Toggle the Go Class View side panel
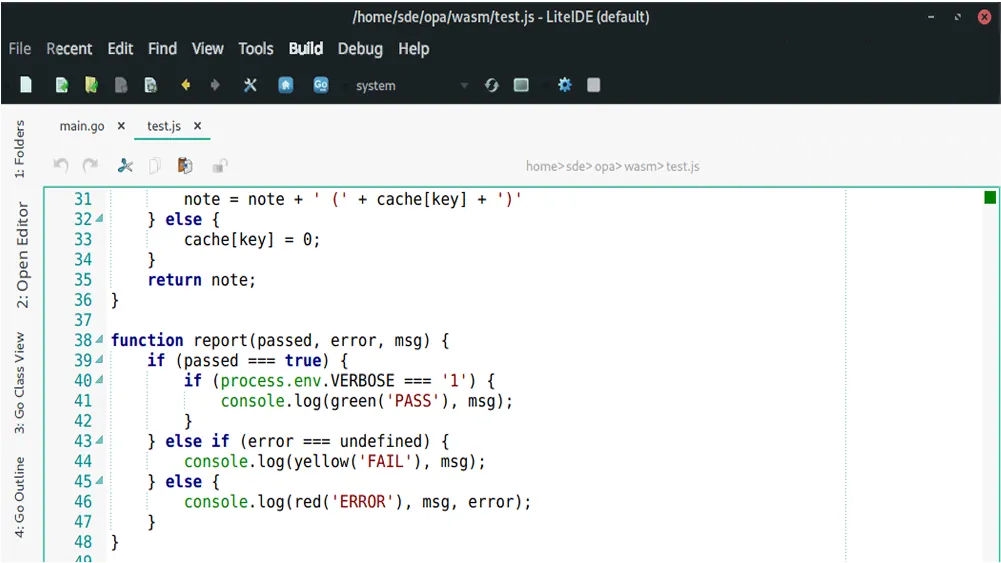Image resolution: width=1001 pixels, height=563 pixels. [x=20, y=383]
